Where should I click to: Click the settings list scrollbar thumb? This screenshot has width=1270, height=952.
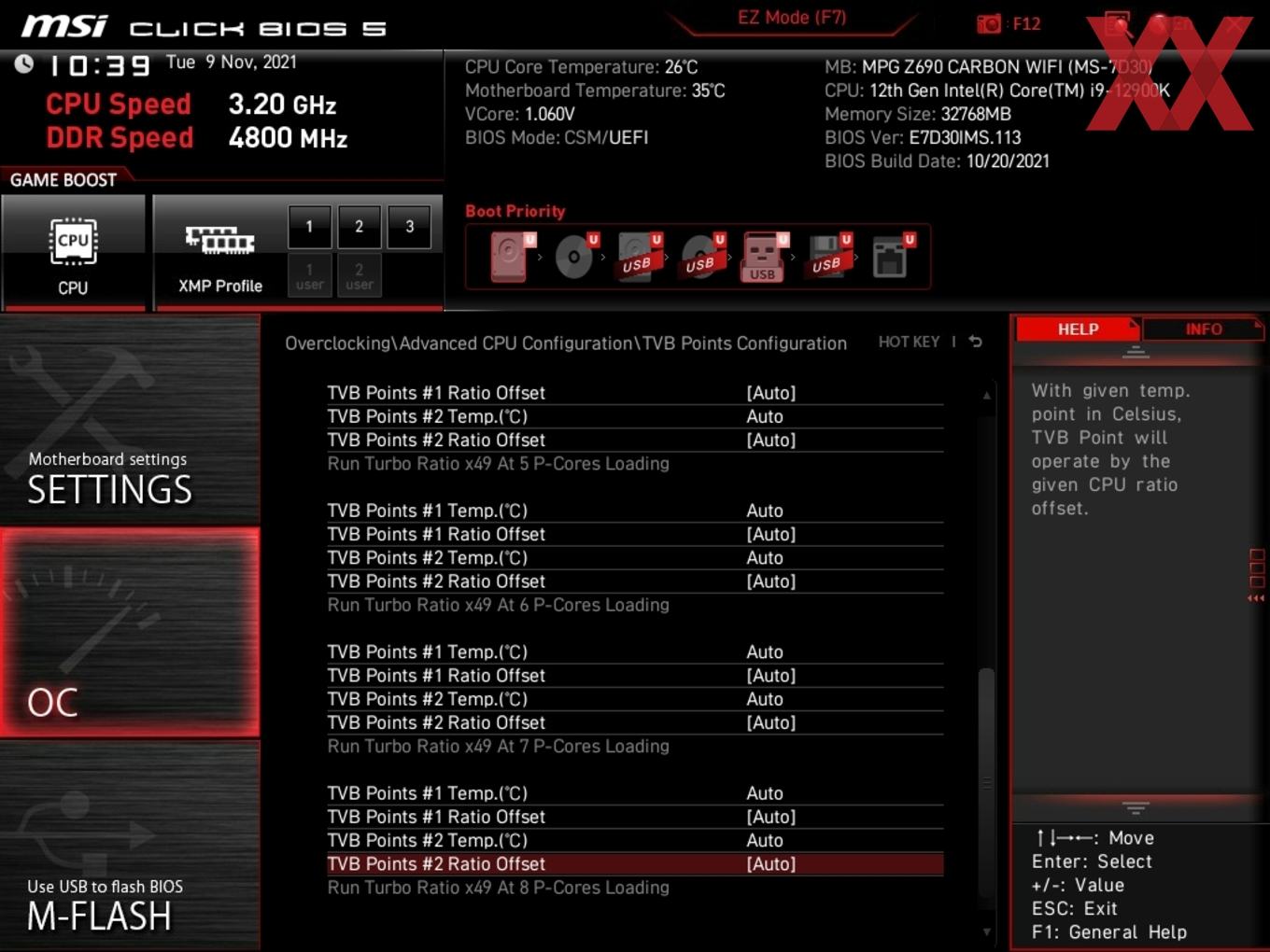986,784
